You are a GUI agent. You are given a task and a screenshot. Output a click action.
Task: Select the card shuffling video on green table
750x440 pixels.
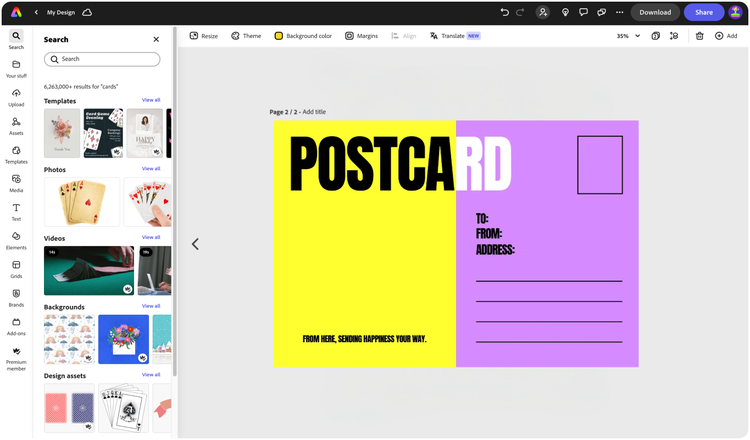click(x=89, y=271)
